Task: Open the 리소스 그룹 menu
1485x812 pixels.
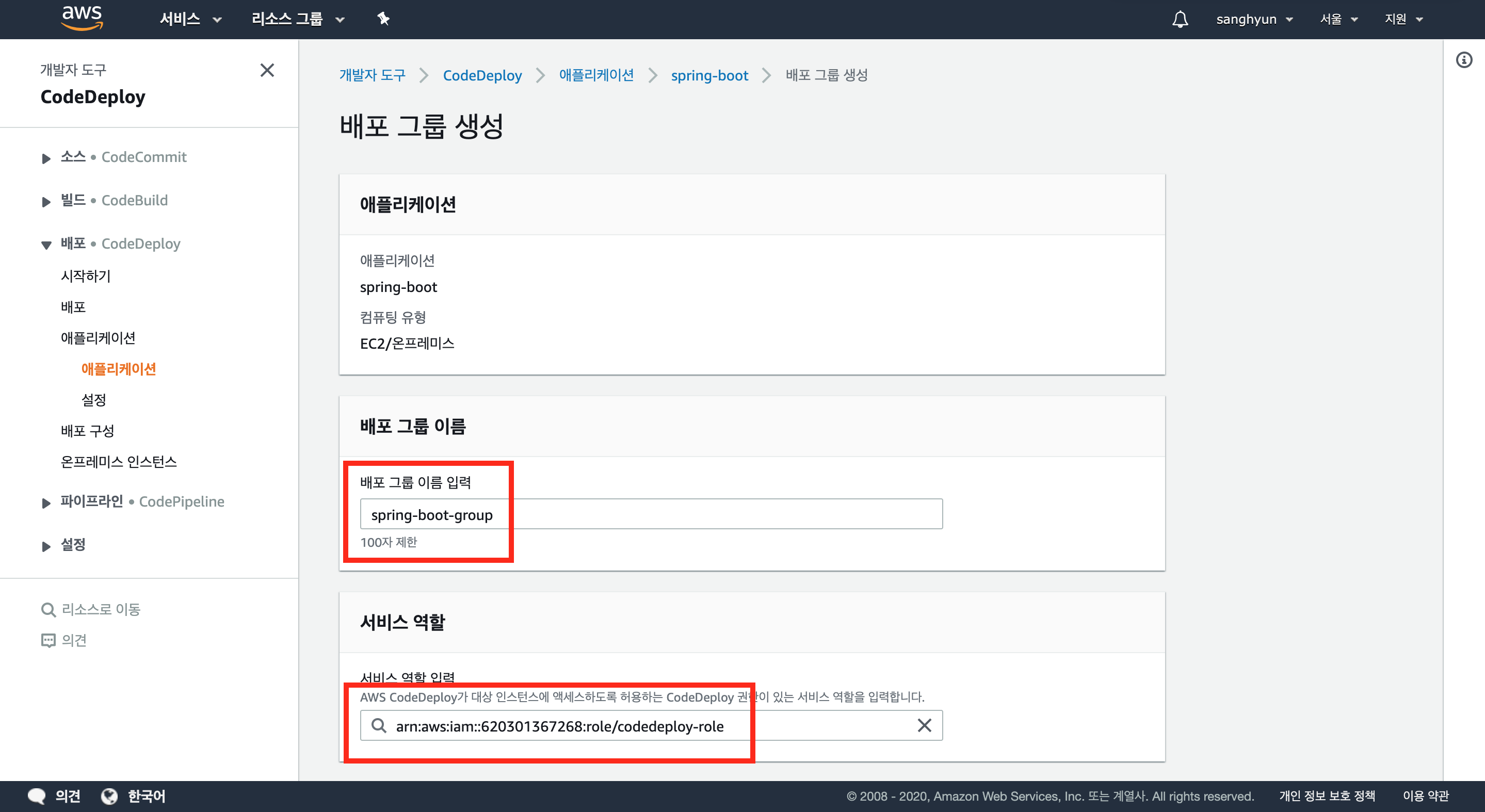Action: pyautogui.click(x=297, y=19)
